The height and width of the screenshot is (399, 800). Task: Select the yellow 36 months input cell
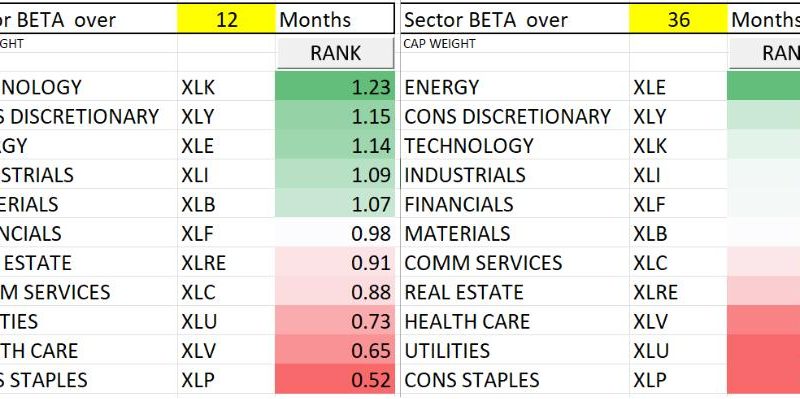[x=679, y=19]
